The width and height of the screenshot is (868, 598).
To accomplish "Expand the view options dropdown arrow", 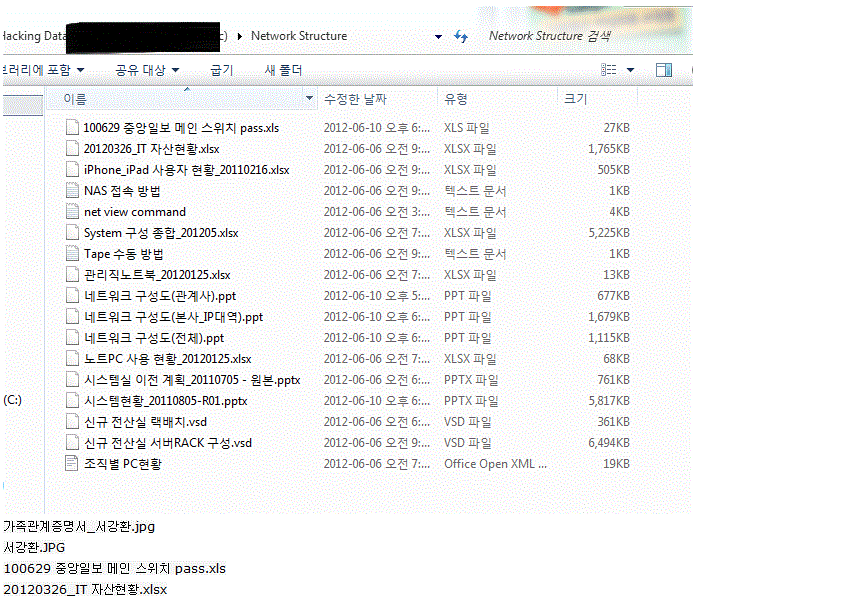I will [x=630, y=70].
